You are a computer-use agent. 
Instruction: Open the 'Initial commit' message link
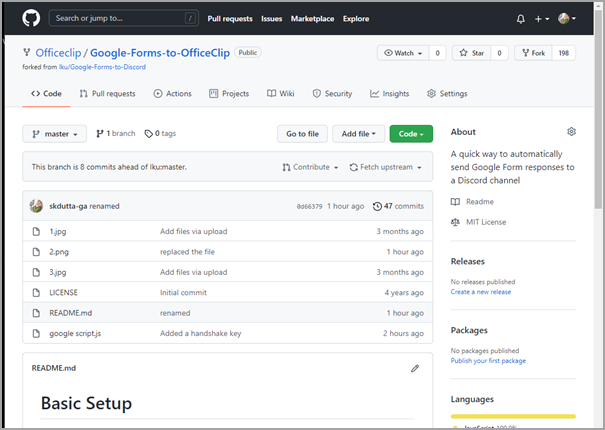pyautogui.click(x=183, y=293)
